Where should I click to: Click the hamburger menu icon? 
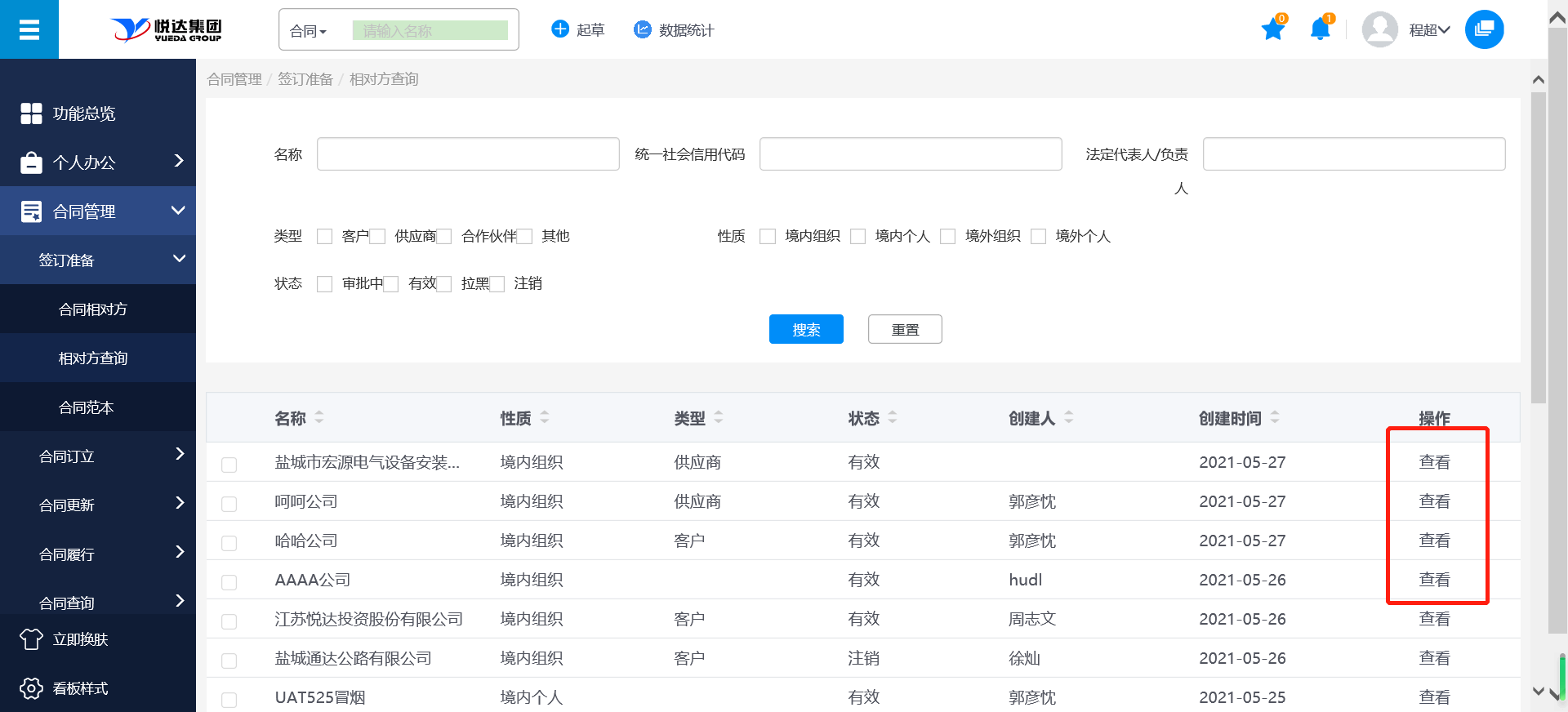(x=29, y=30)
